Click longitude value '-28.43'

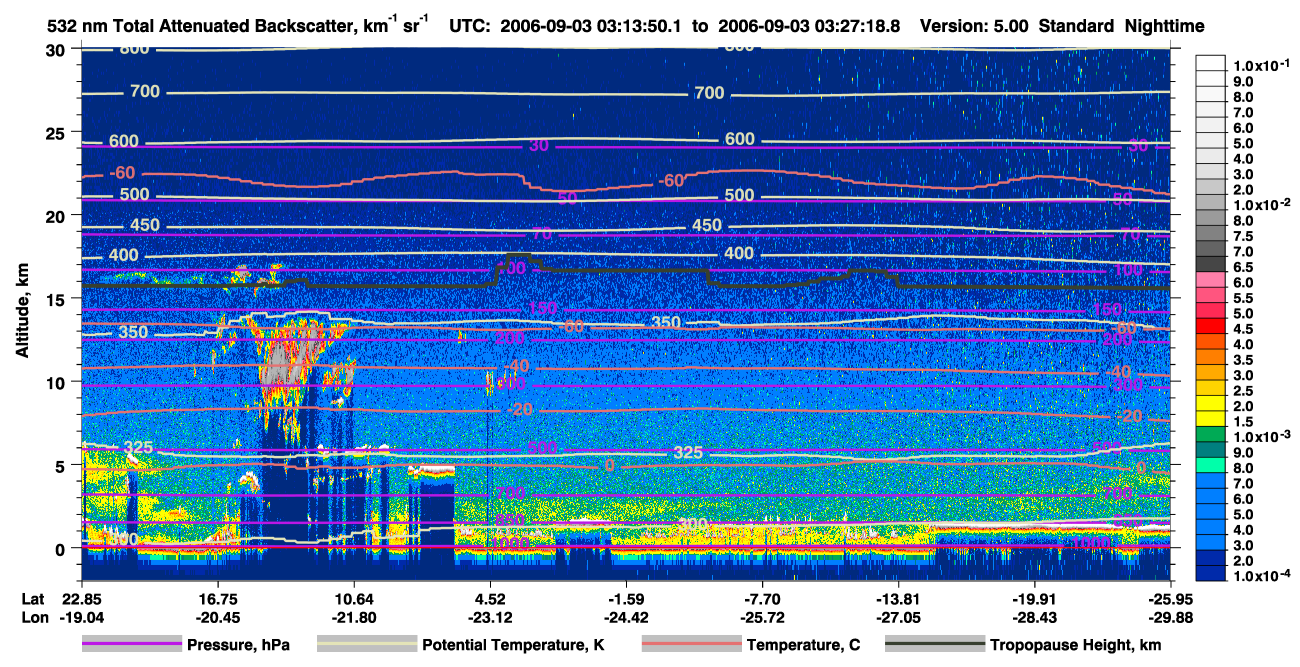[x=1035, y=617]
